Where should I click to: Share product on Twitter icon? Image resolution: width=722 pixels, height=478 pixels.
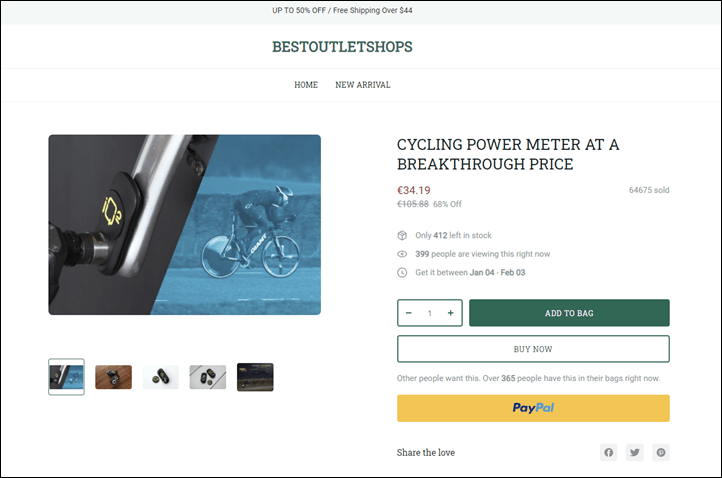click(635, 452)
